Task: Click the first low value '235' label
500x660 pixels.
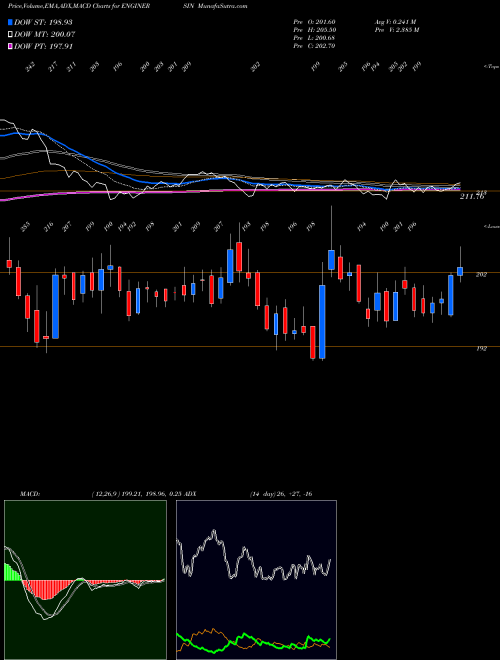Action: click(25, 227)
